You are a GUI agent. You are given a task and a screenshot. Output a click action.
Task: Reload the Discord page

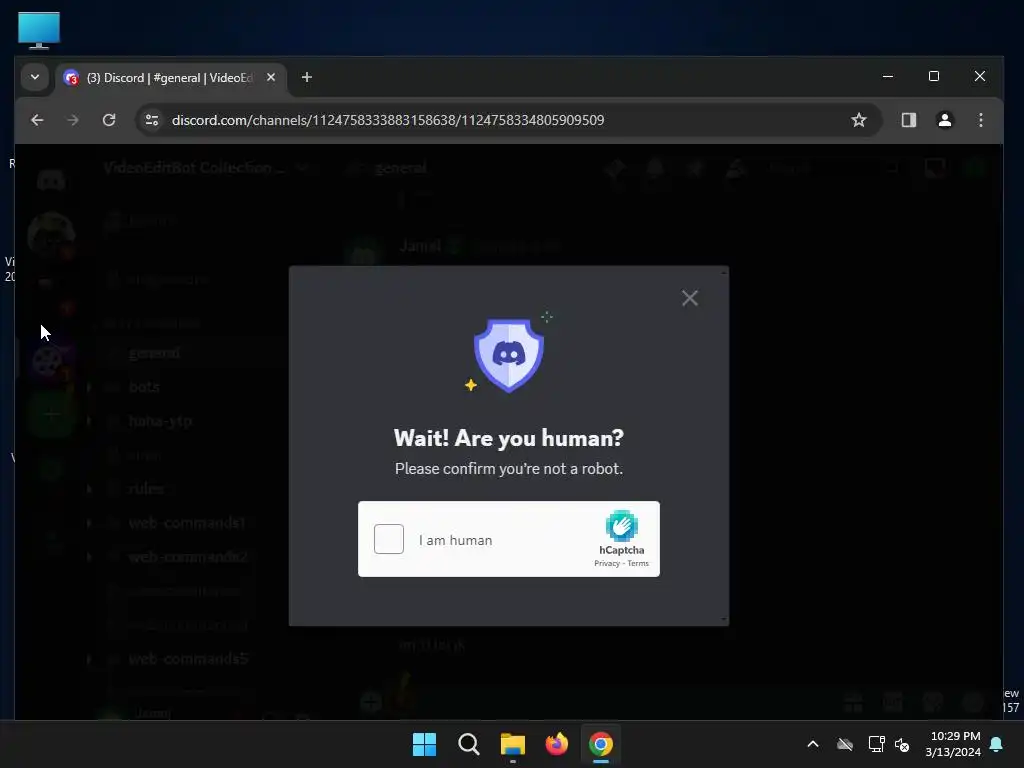109,120
